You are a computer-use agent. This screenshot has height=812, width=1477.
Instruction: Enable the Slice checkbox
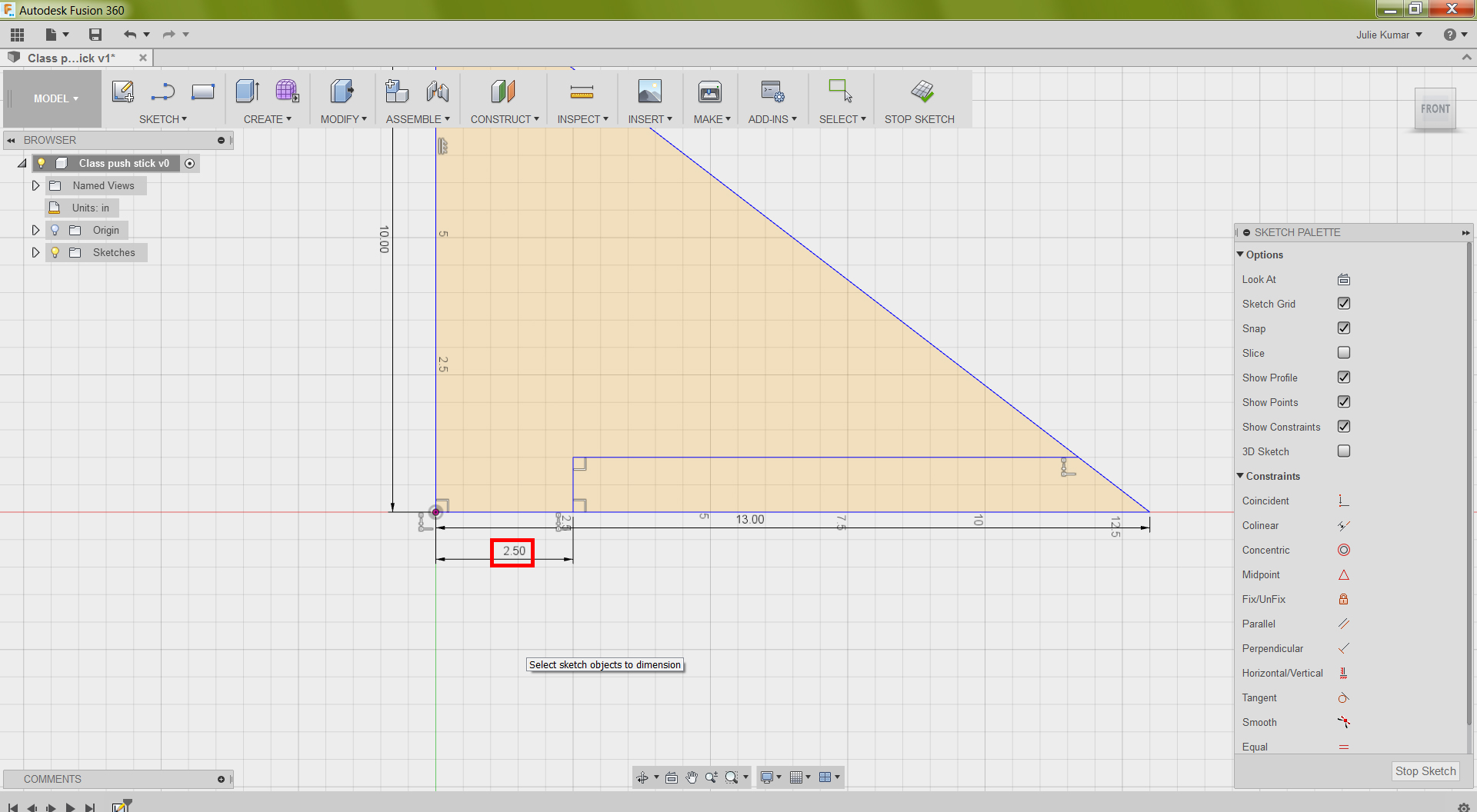tap(1344, 353)
